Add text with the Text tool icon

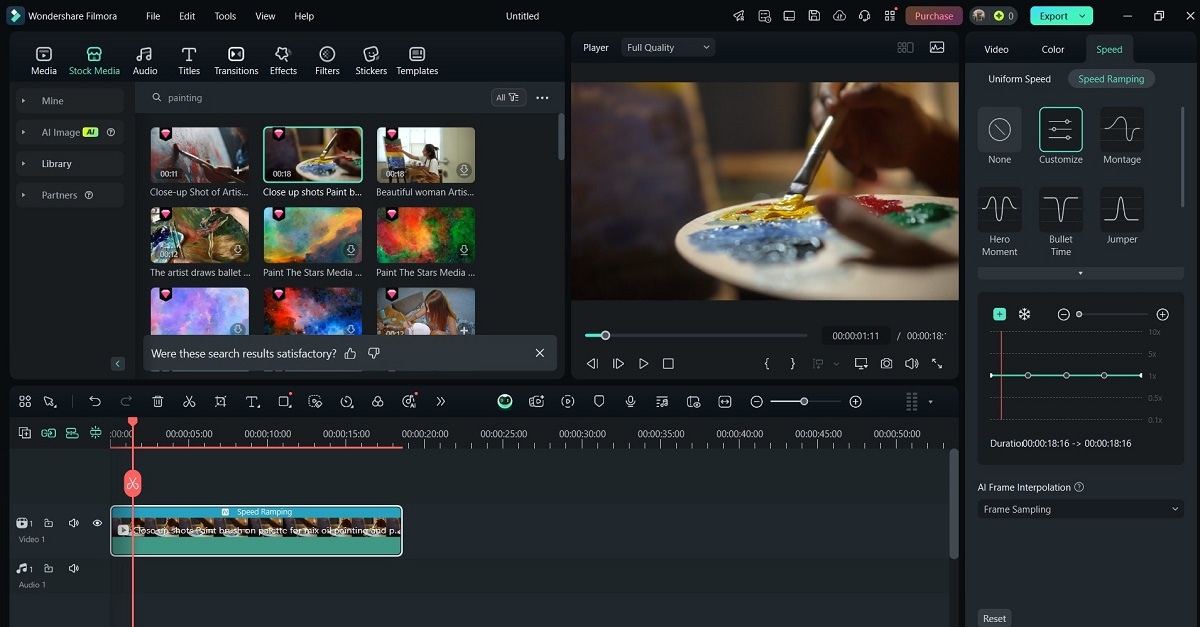coord(253,401)
